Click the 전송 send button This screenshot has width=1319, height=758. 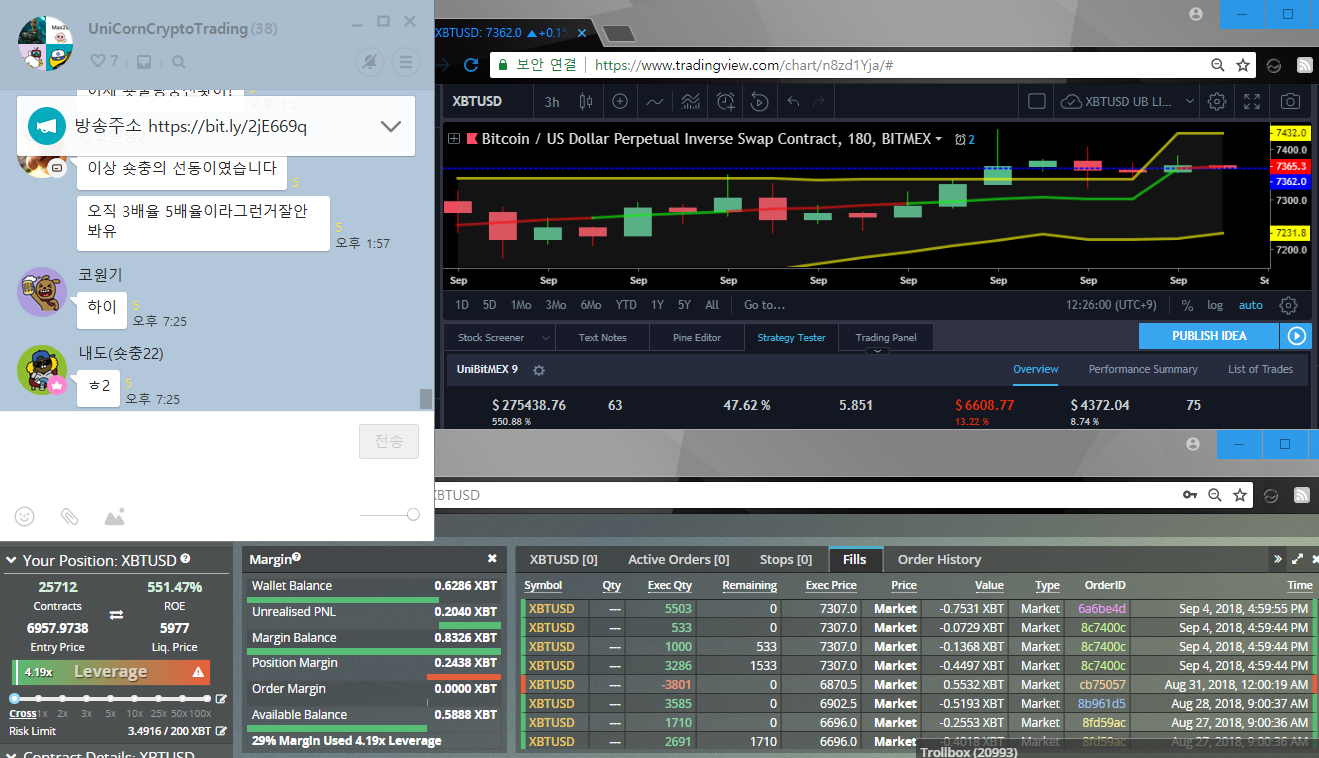[389, 442]
